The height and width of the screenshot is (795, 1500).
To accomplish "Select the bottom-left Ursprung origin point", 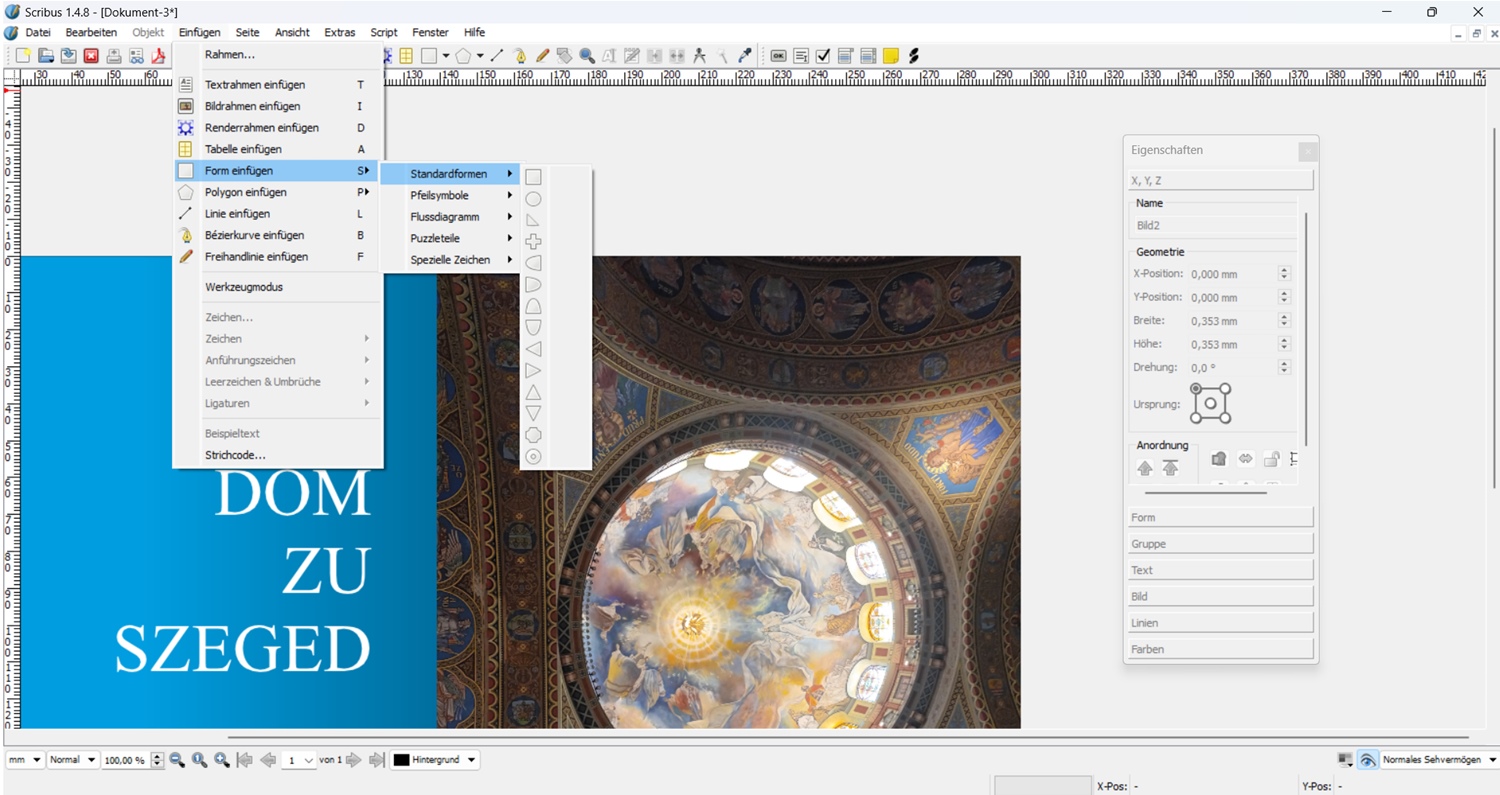I will coord(1196,419).
